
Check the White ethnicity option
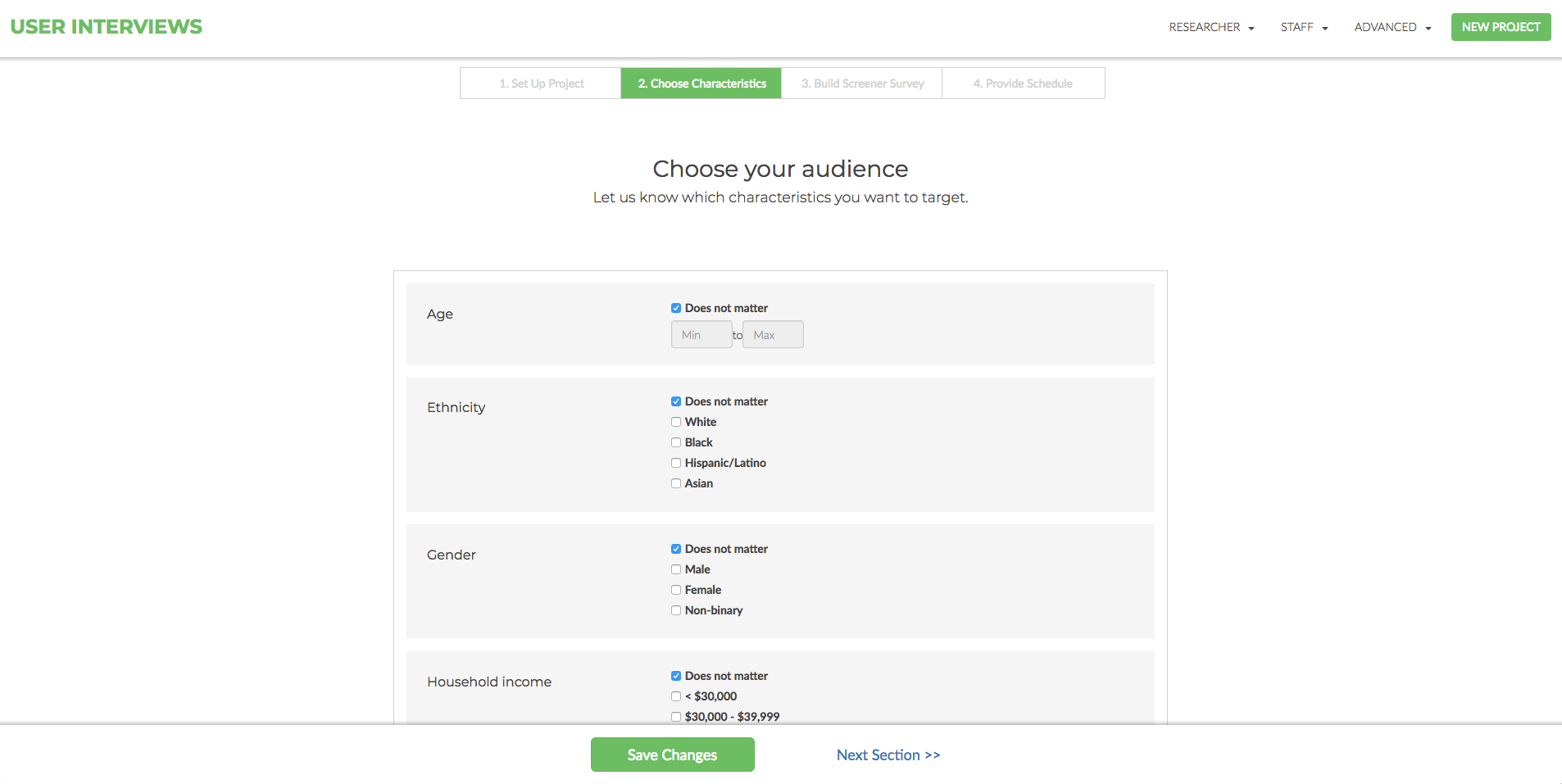[675, 421]
